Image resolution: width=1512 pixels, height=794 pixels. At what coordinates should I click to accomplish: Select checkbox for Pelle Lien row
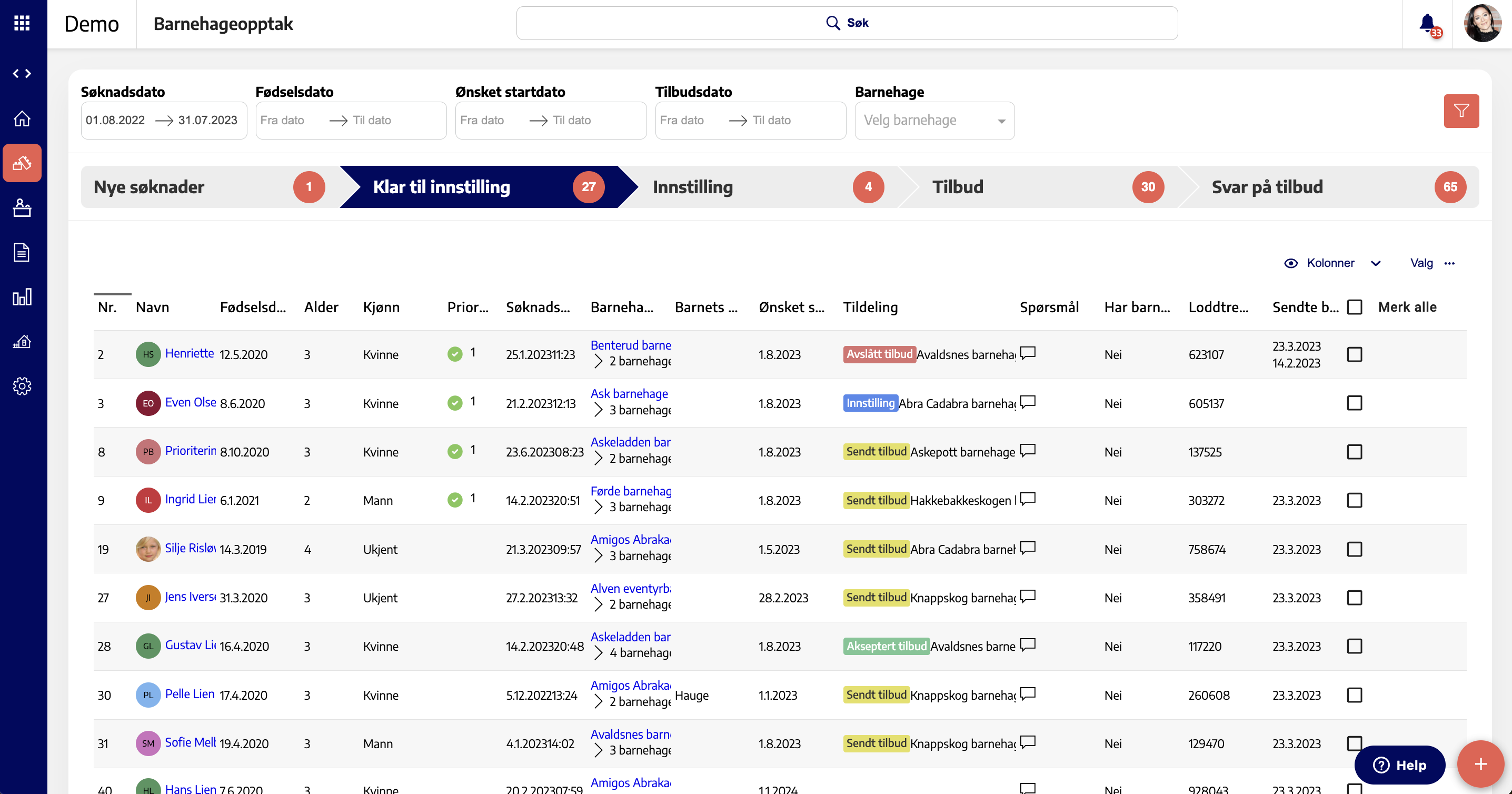point(1354,695)
